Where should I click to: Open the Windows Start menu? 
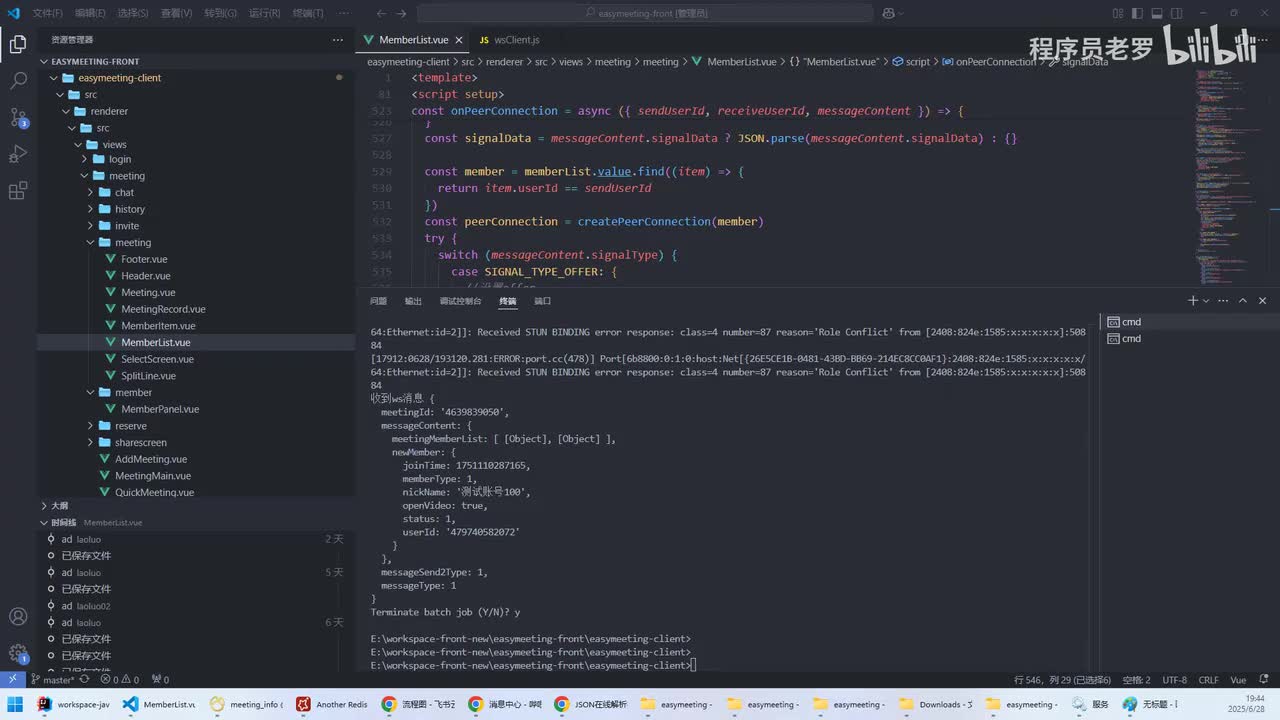[15, 704]
